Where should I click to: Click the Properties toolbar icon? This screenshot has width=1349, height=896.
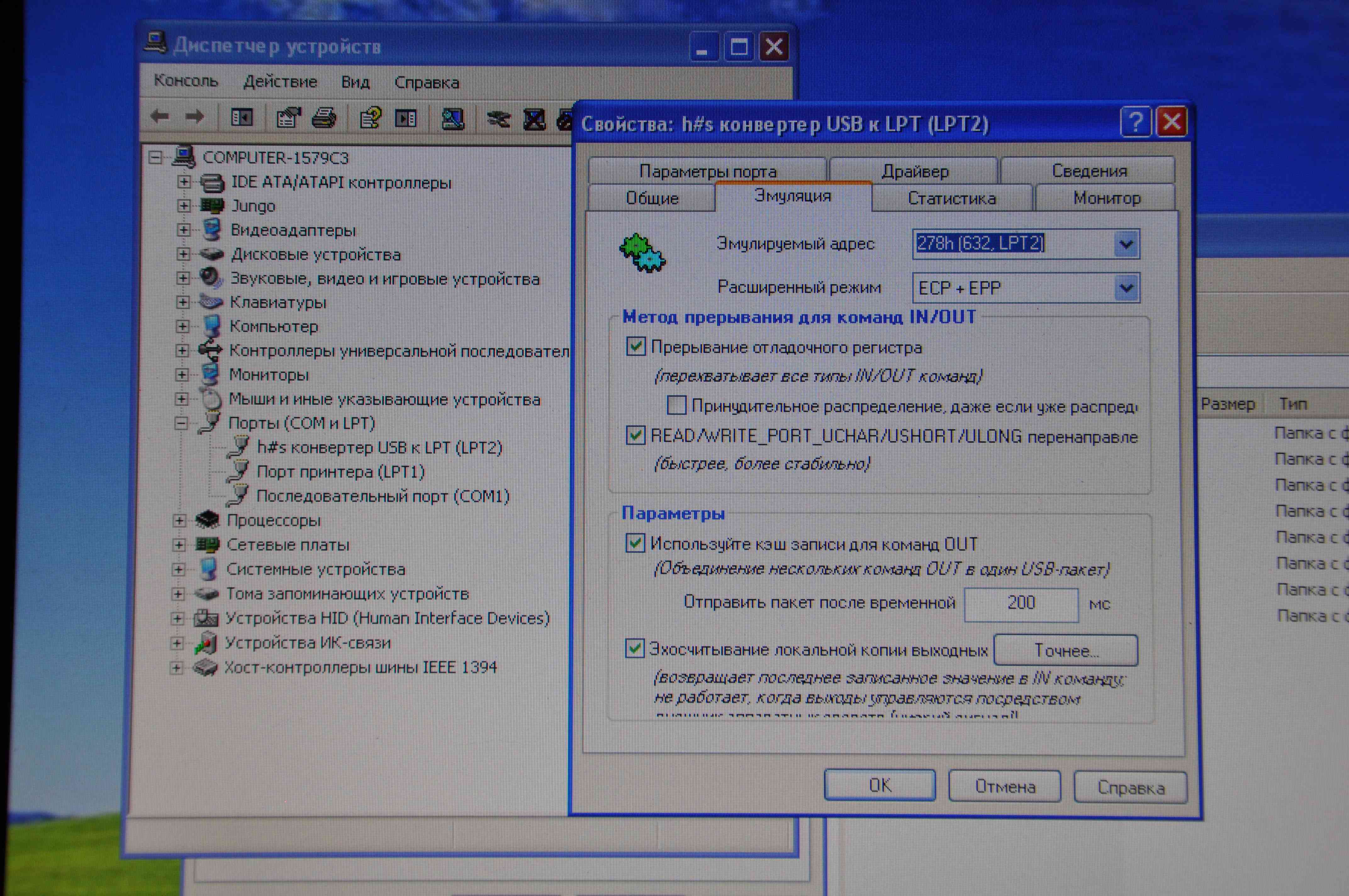coord(288,118)
